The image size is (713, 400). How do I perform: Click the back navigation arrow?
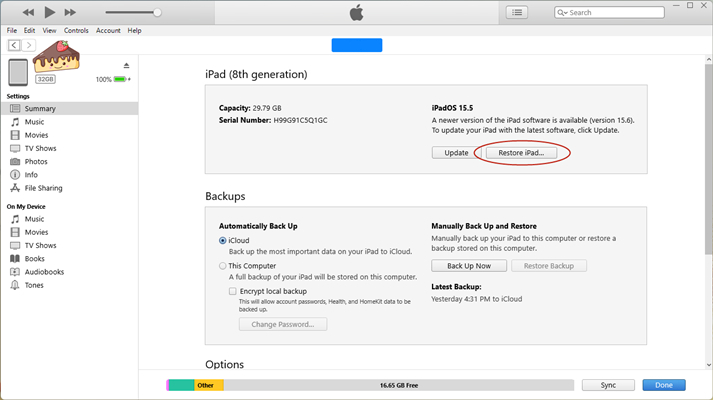click(x=14, y=45)
